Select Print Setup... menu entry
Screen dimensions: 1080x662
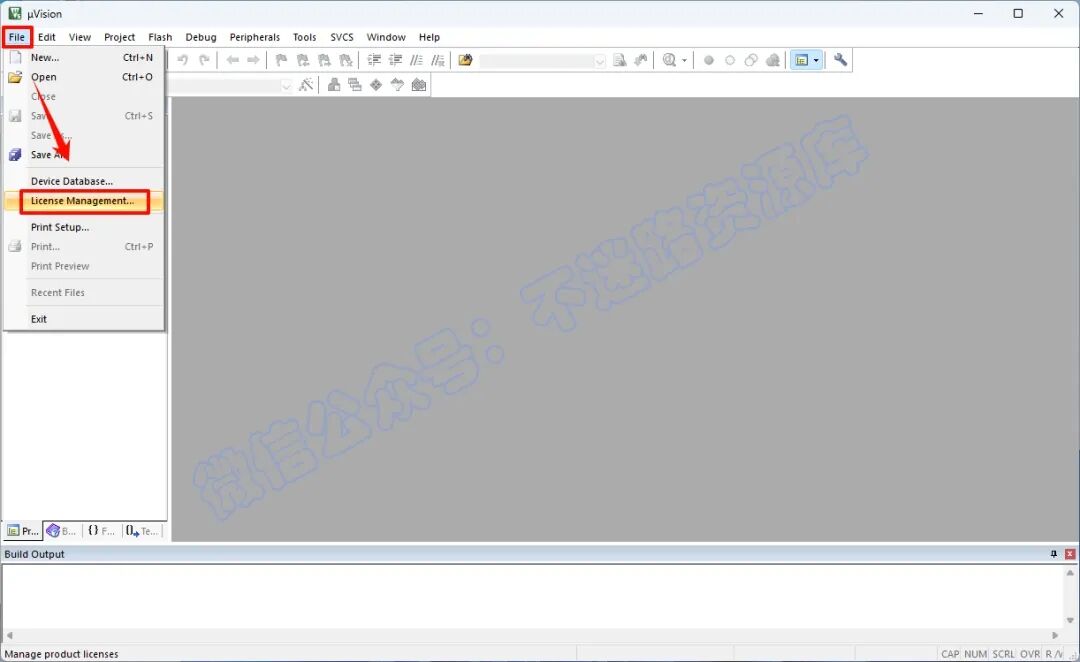coord(83,227)
